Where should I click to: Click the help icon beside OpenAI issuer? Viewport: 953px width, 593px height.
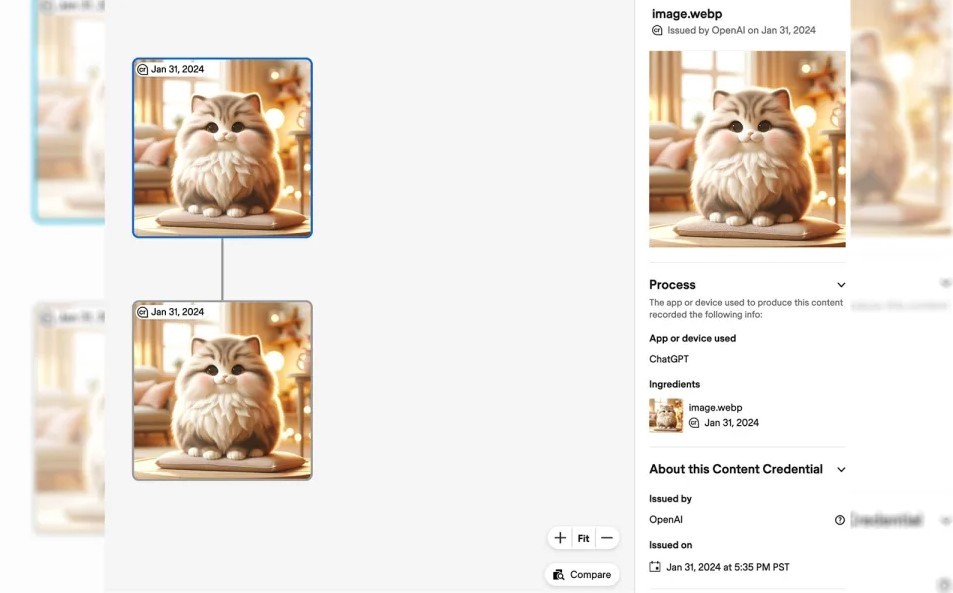click(x=839, y=520)
